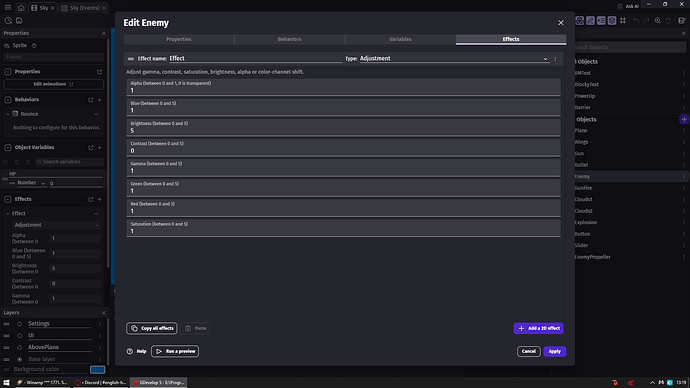Click the Sprite help icon
The height and width of the screenshot is (388, 690).
pos(34,46)
